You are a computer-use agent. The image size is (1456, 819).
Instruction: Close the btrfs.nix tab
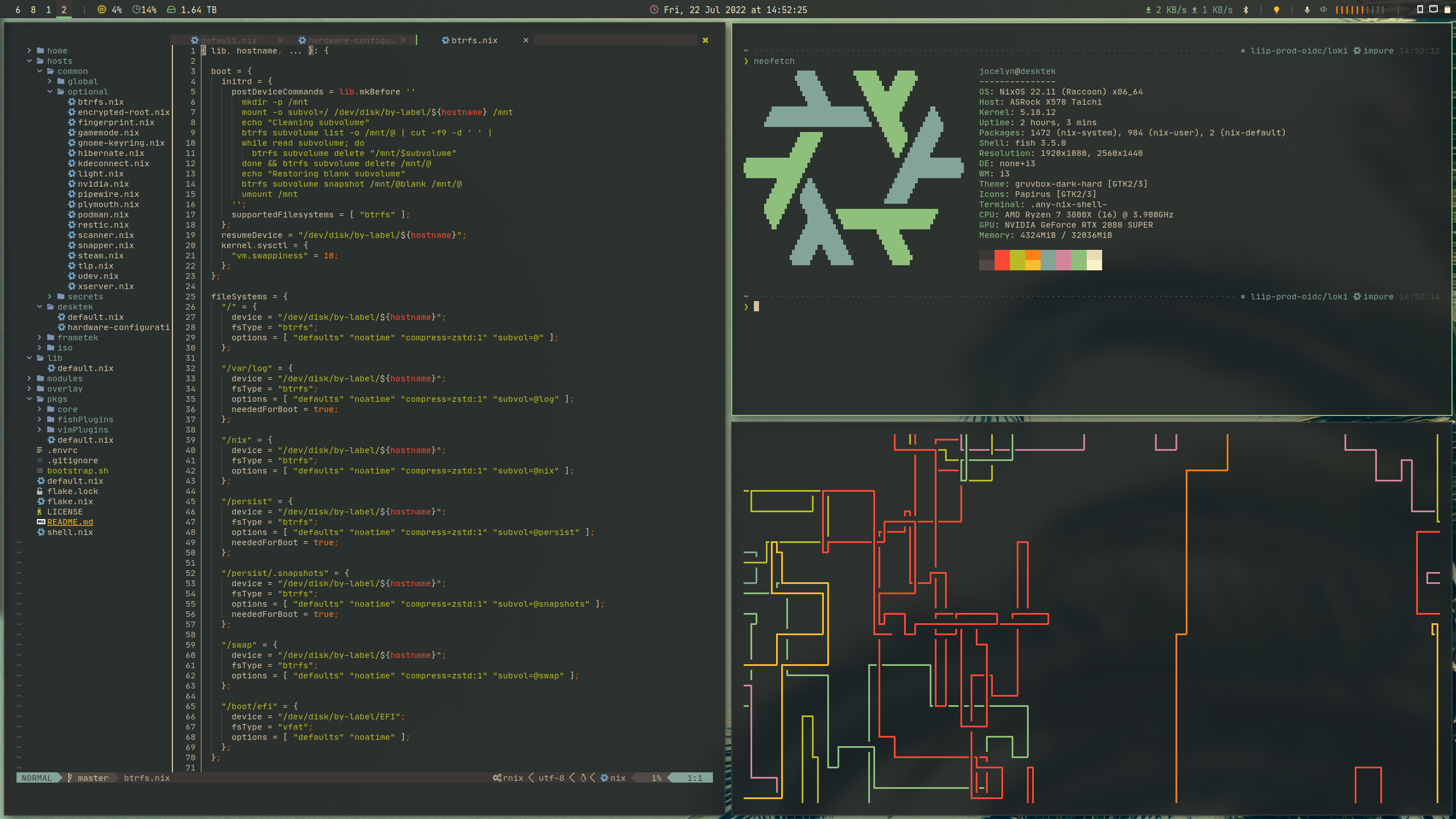[526, 40]
